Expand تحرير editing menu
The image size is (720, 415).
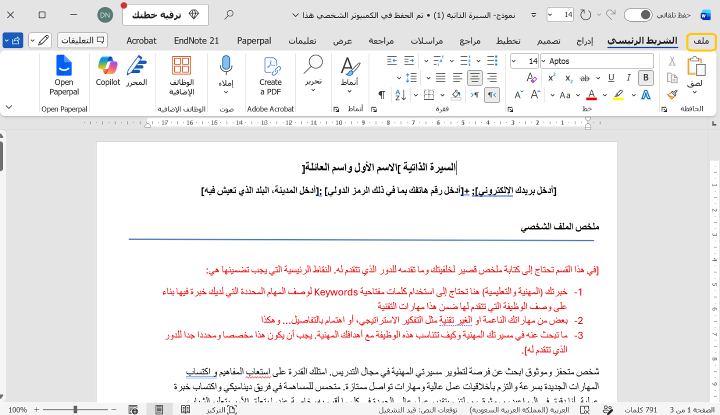pyautogui.click(x=313, y=75)
